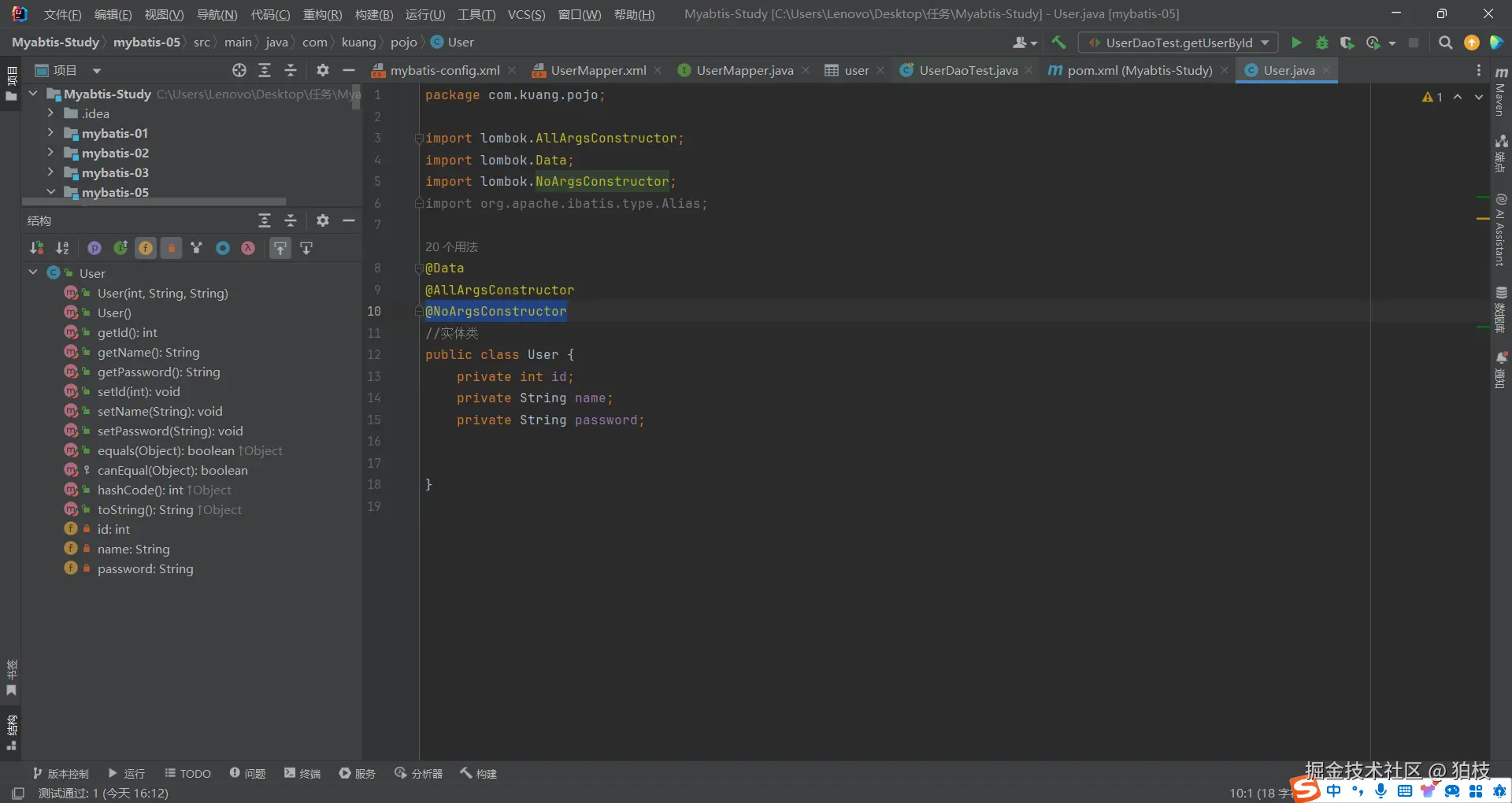1512x803 pixels.
Task: Switch to the UserMapper.xml tab
Action: [598, 70]
